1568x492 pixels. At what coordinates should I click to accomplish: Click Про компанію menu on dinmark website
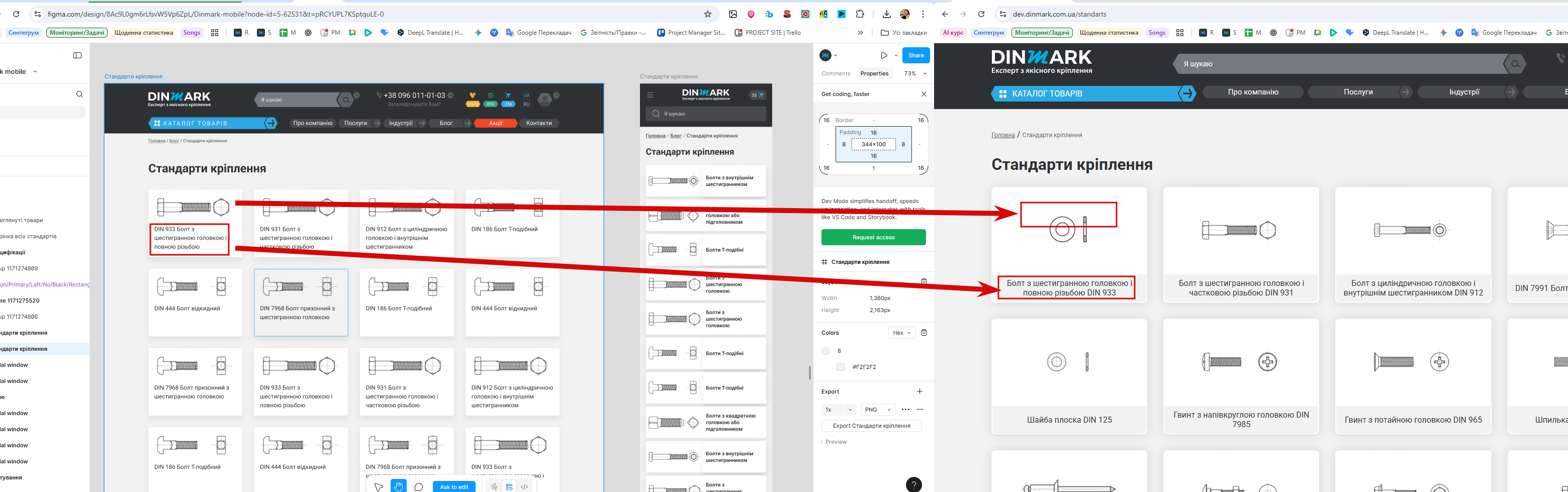1253,92
